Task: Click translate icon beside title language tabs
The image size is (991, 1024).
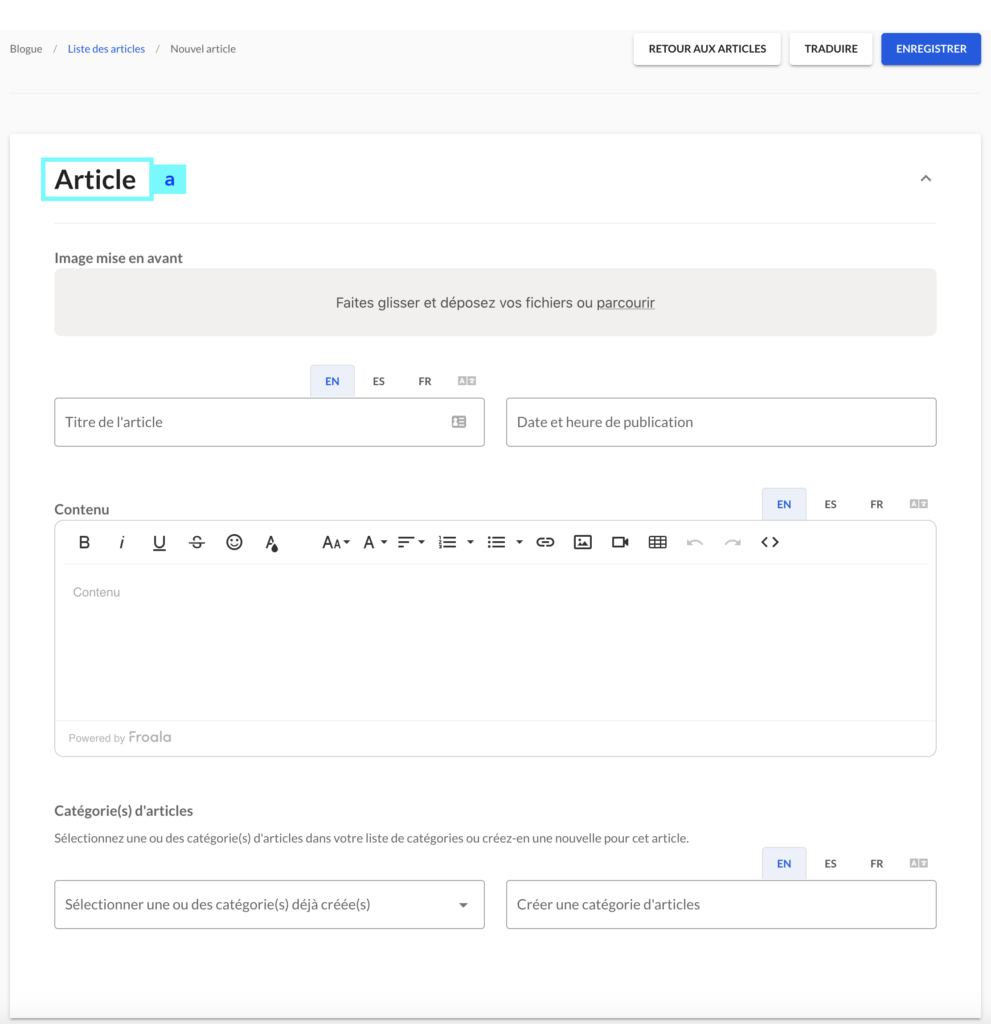Action: tap(466, 381)
